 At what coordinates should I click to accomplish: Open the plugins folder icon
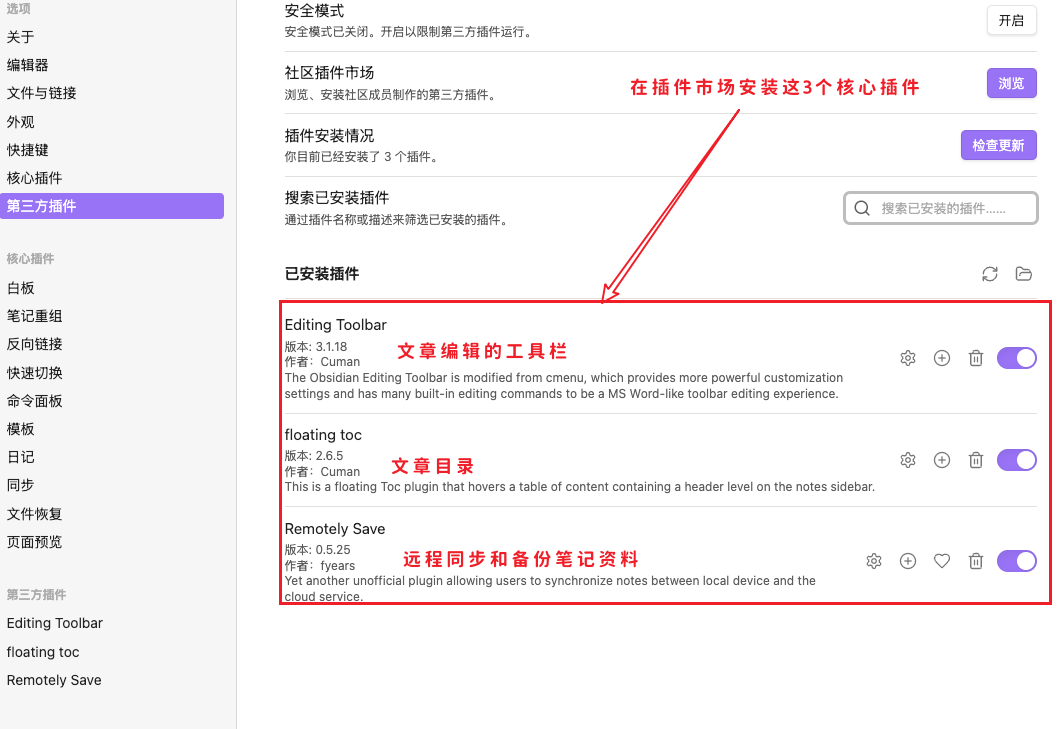pyautogui.click(x=1023, y=274)
